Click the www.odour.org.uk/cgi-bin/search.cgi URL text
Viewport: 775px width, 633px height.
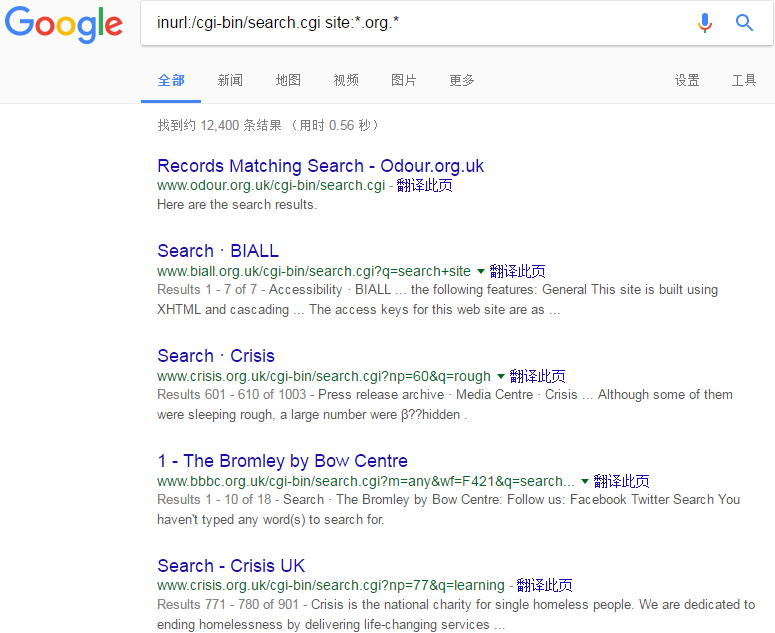pos(271,185)
